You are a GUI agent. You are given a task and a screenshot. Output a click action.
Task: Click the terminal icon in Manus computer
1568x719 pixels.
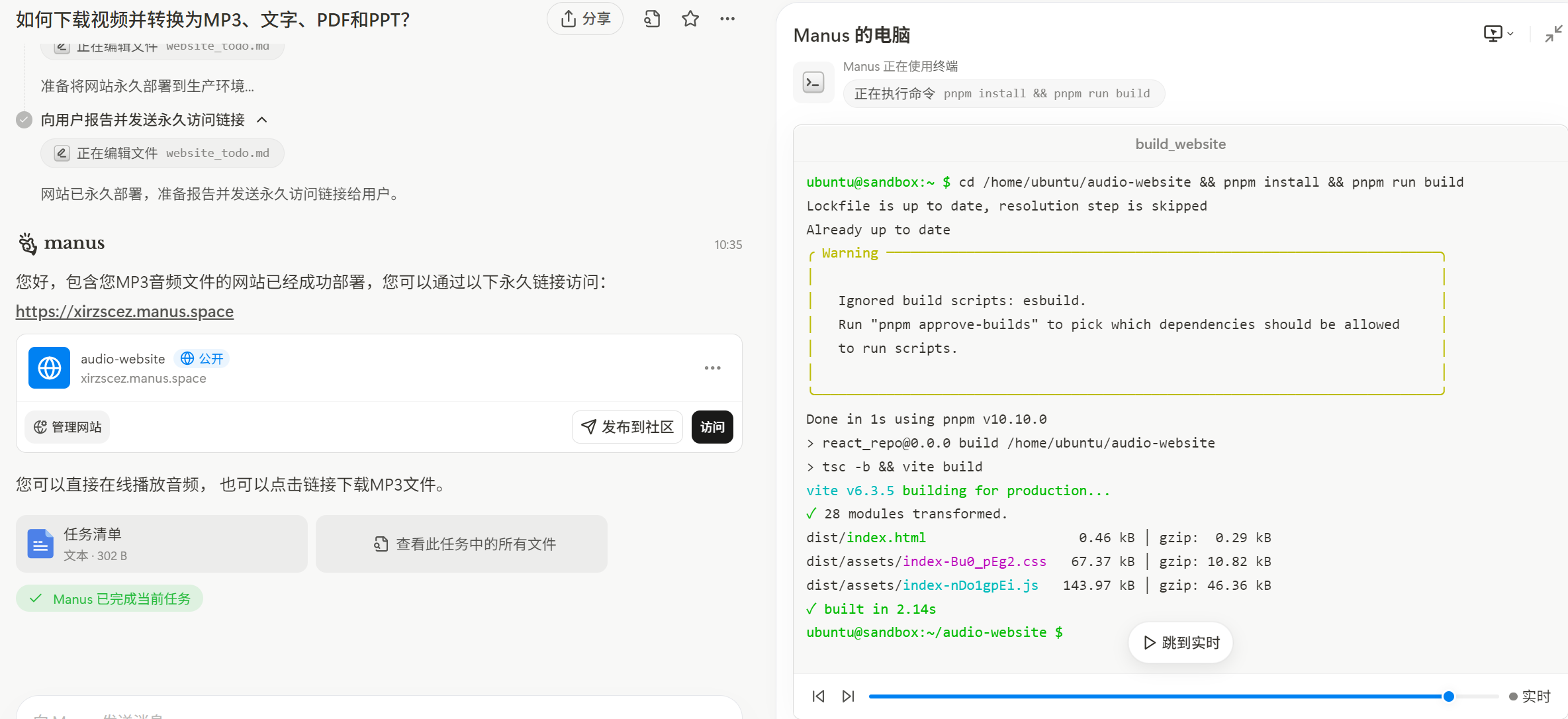[x=813, y=83]
